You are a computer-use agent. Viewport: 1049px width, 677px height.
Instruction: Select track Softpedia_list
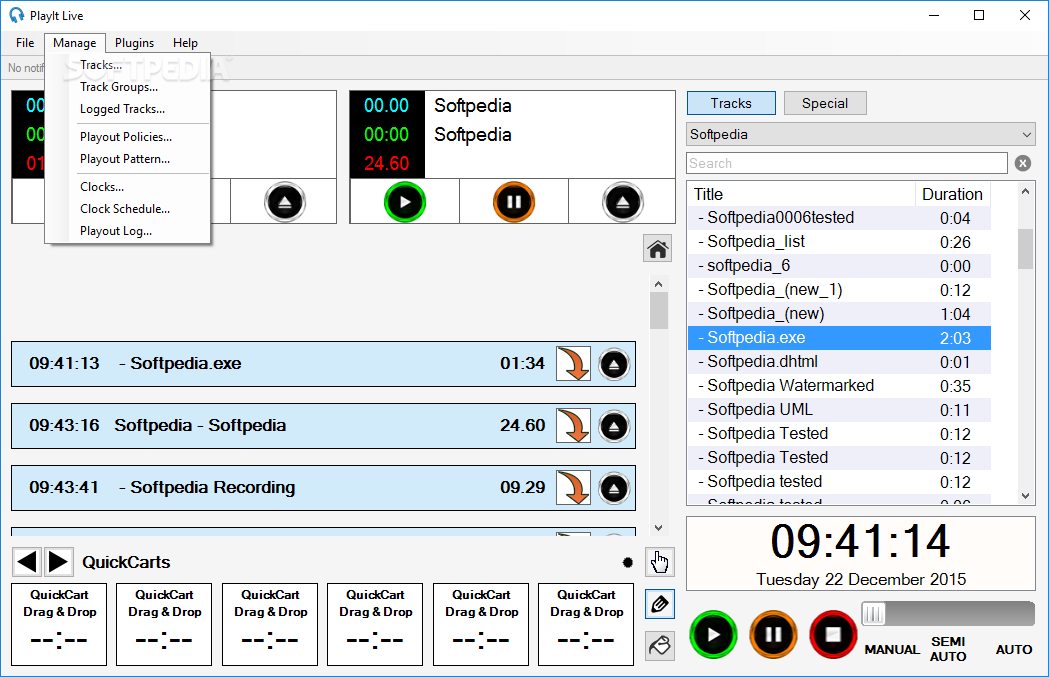click(x=840, y=242)
